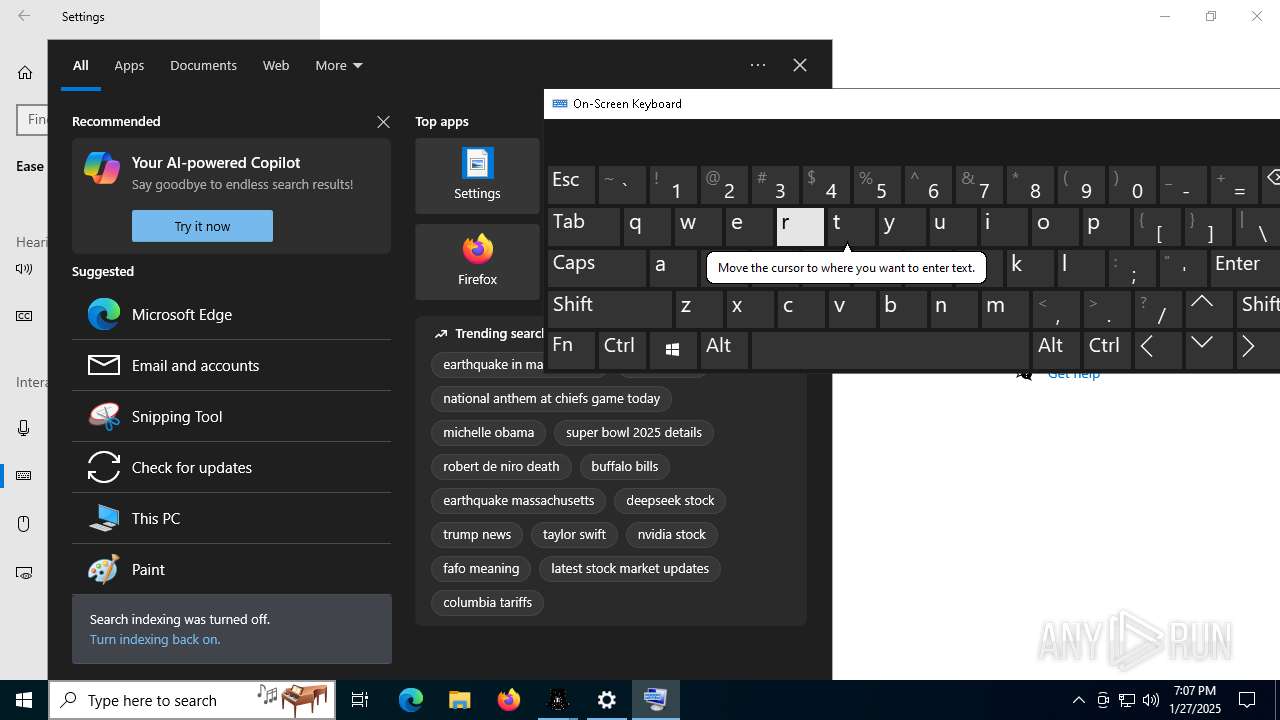The height and width of the screenshot is (720, 1280).
Task: Expand the More search filter dropdown
Action: 339,65
